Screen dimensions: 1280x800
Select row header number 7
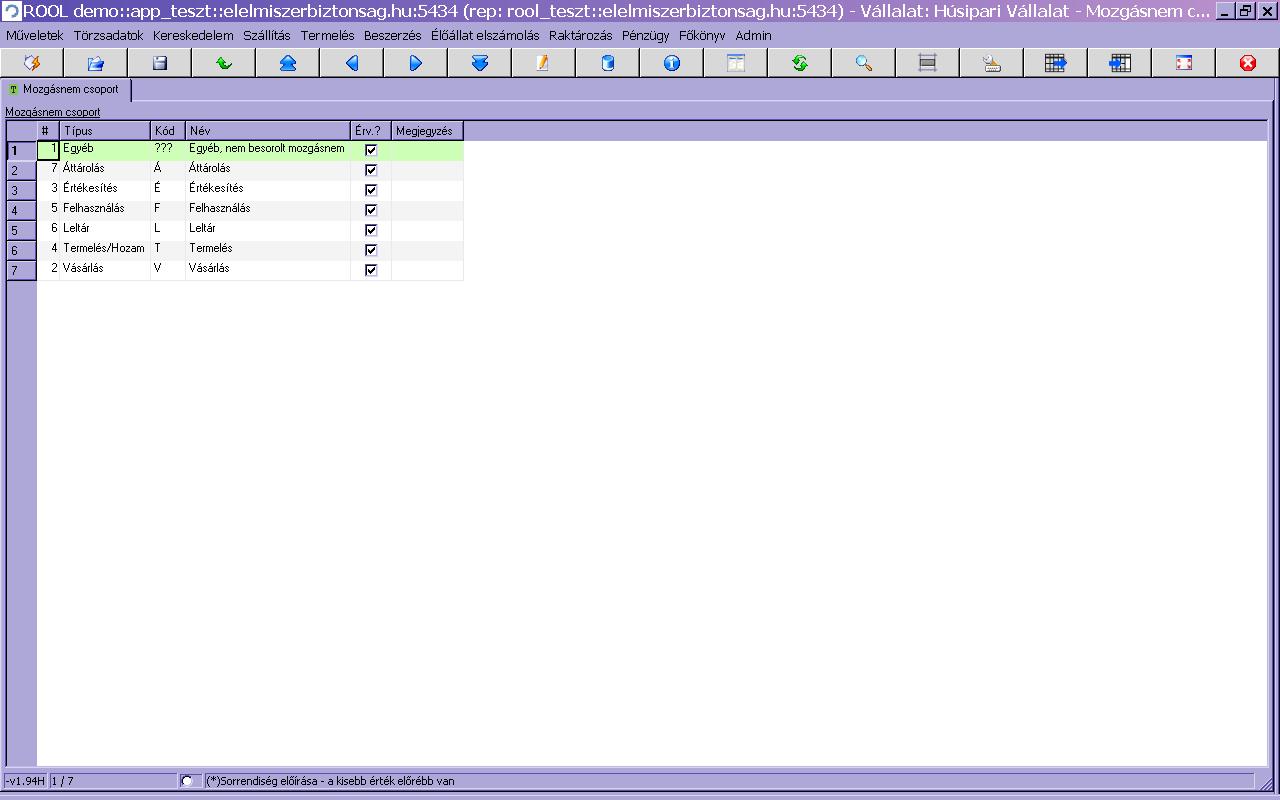point(22,270)
